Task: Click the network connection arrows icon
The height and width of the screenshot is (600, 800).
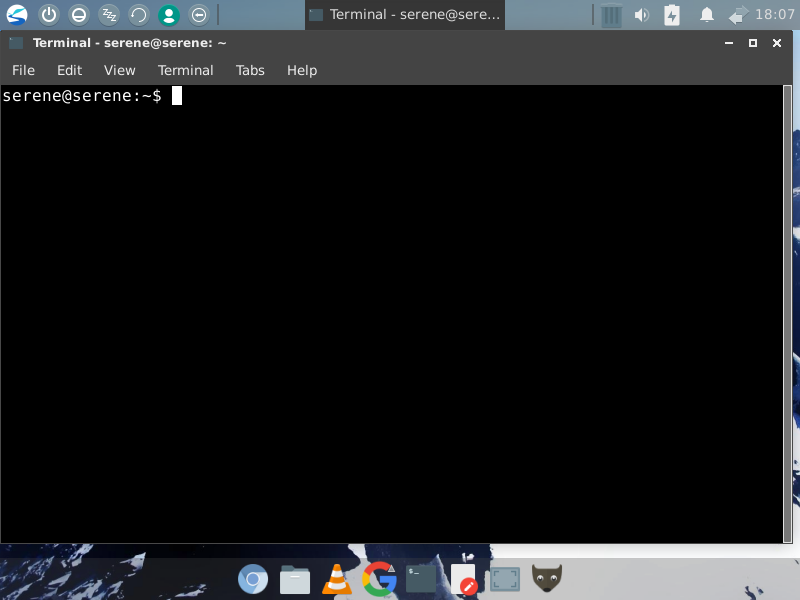Action: [738, 15]
